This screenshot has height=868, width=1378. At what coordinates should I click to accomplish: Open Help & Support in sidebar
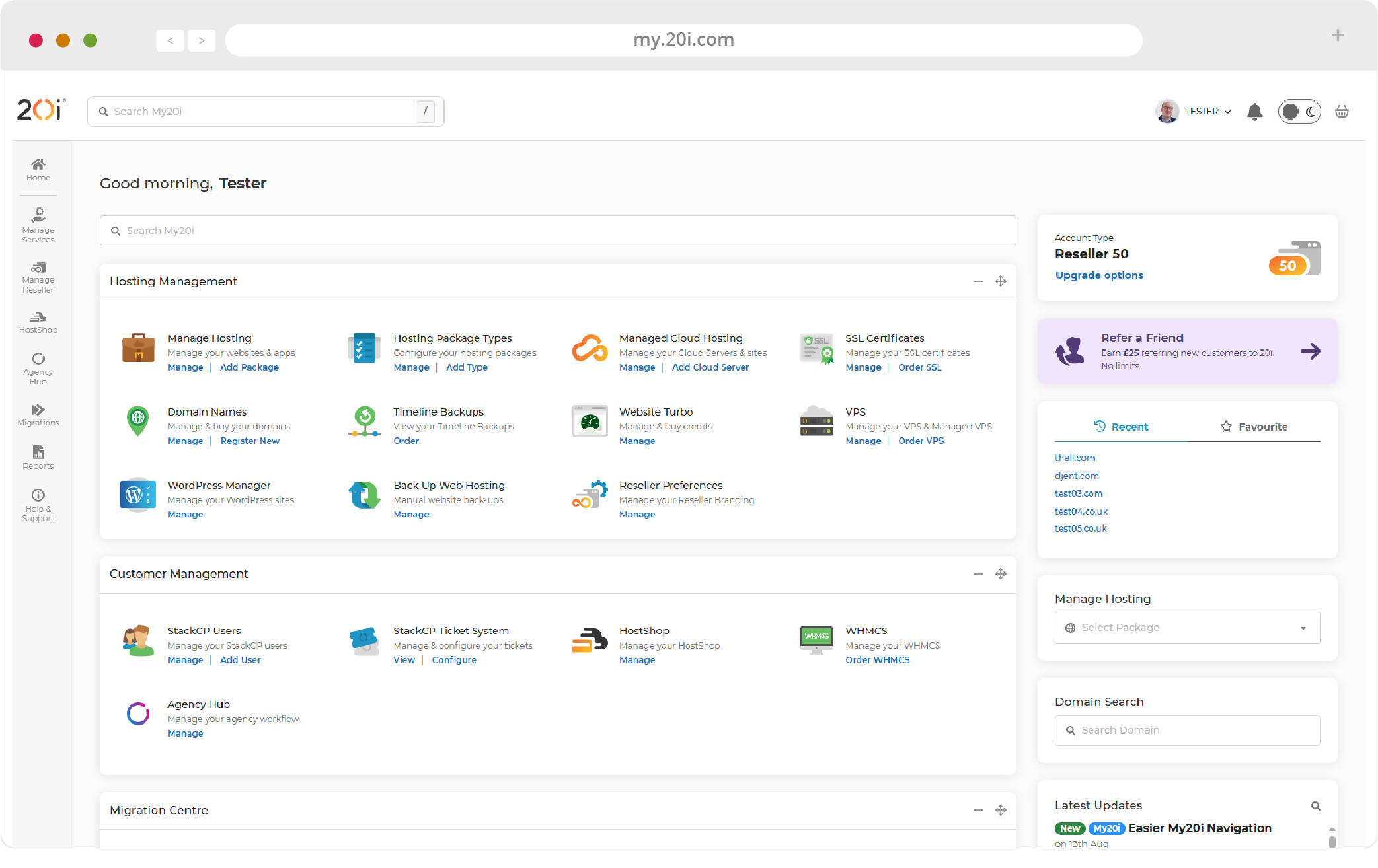[38, 505]
